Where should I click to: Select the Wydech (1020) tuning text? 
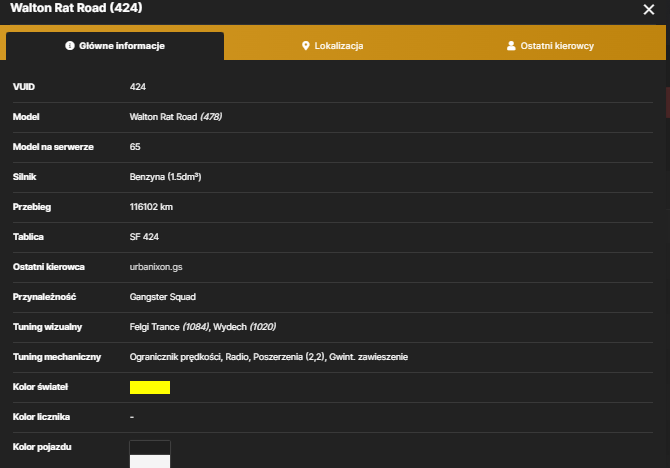(244, 327)
